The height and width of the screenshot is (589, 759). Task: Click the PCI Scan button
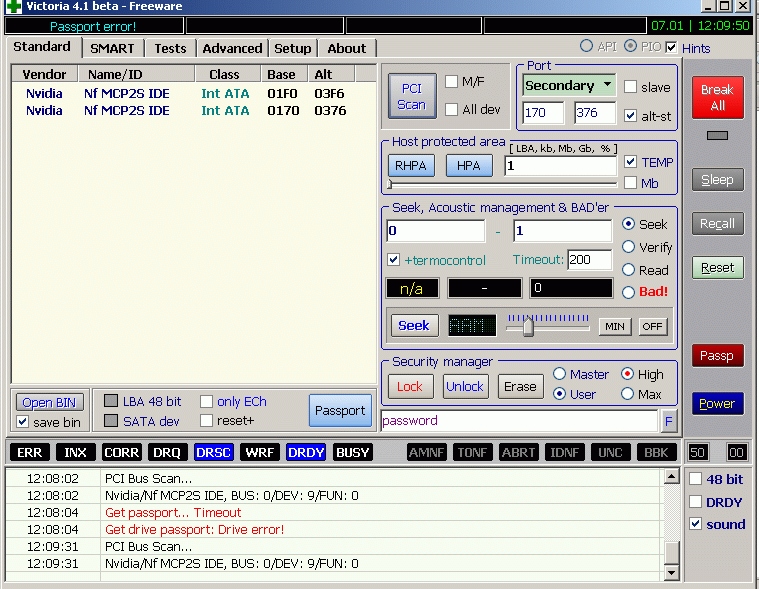tap(412, 96)
